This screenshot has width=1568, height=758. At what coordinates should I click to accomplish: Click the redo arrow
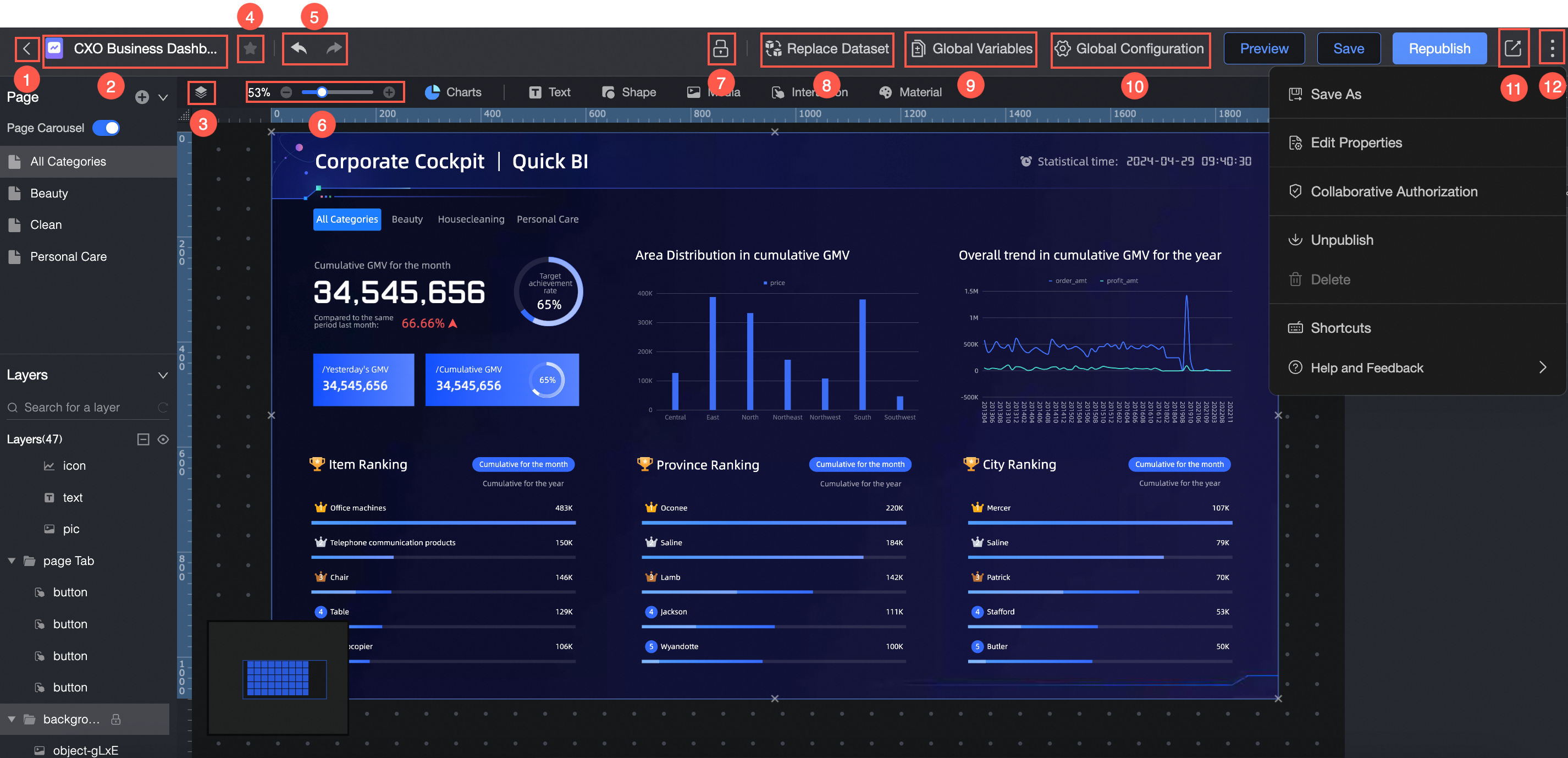[x=334, y=48]
